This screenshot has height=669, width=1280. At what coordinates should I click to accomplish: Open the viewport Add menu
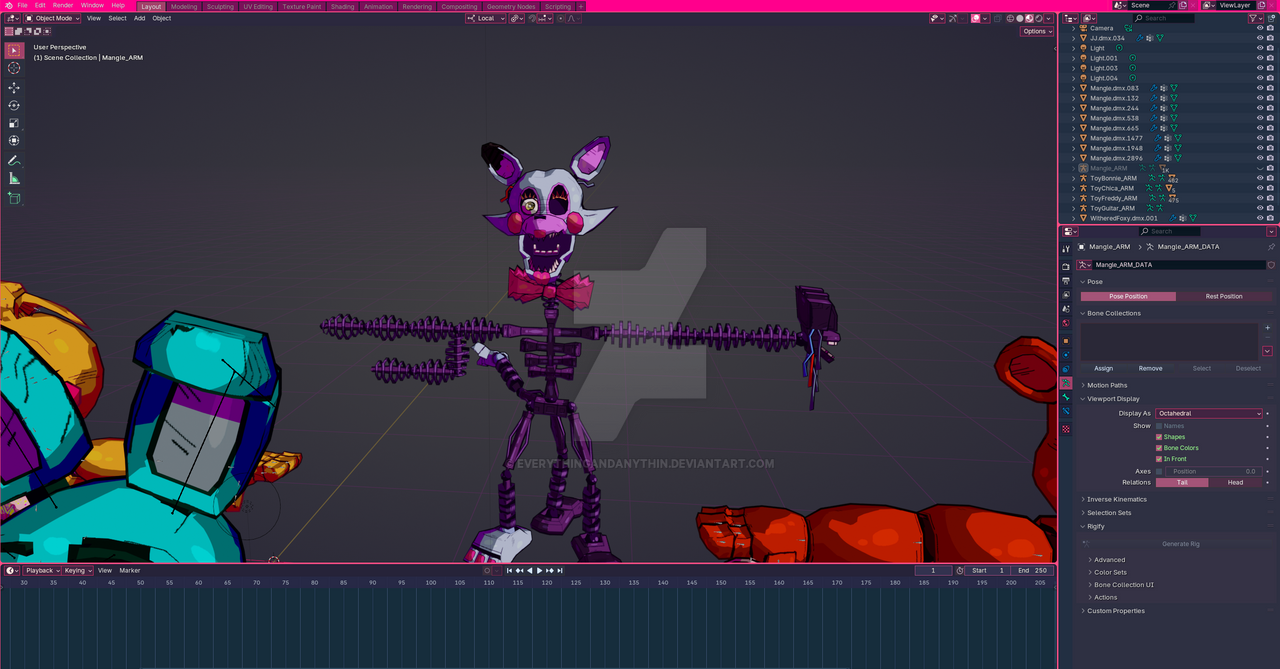pyautogui.click(x=139, y=18)
